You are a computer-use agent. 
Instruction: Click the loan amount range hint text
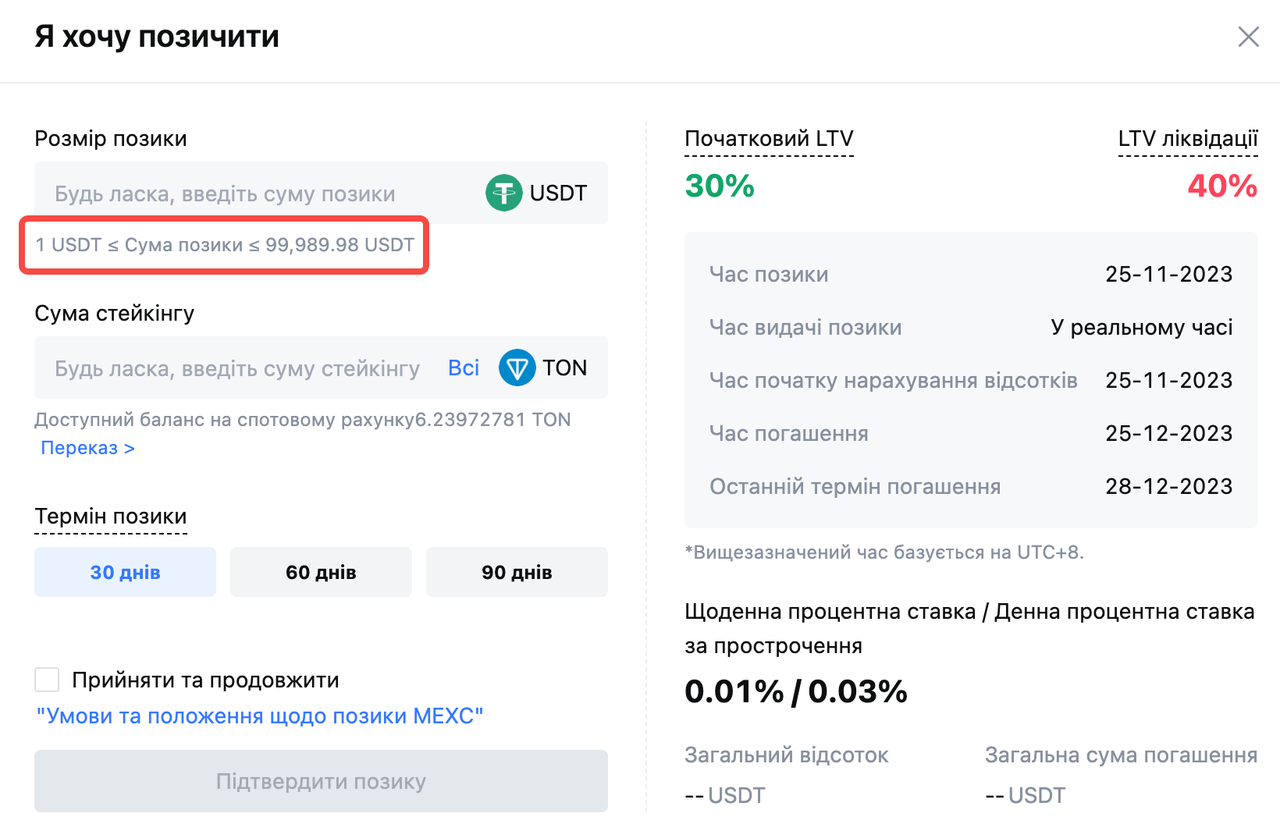click(x=225, y=245)
